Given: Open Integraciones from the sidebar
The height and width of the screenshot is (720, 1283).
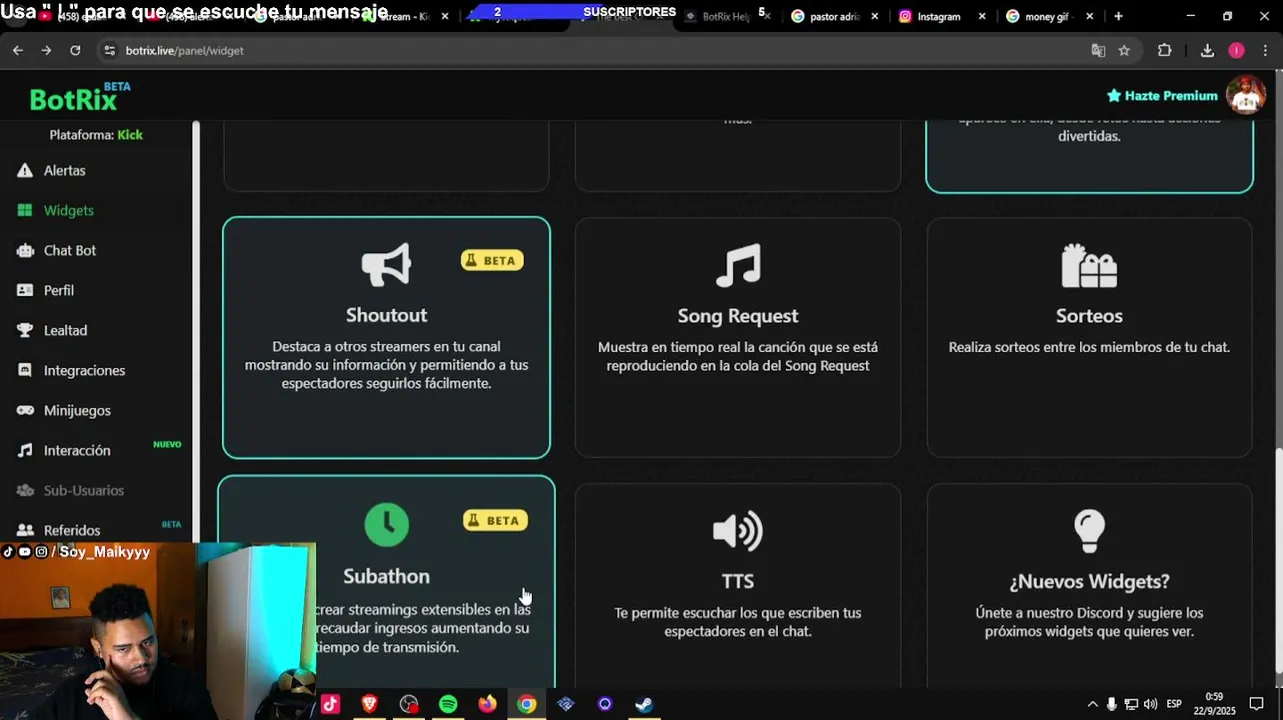Looking at the screenshot, I should point(84,371).
